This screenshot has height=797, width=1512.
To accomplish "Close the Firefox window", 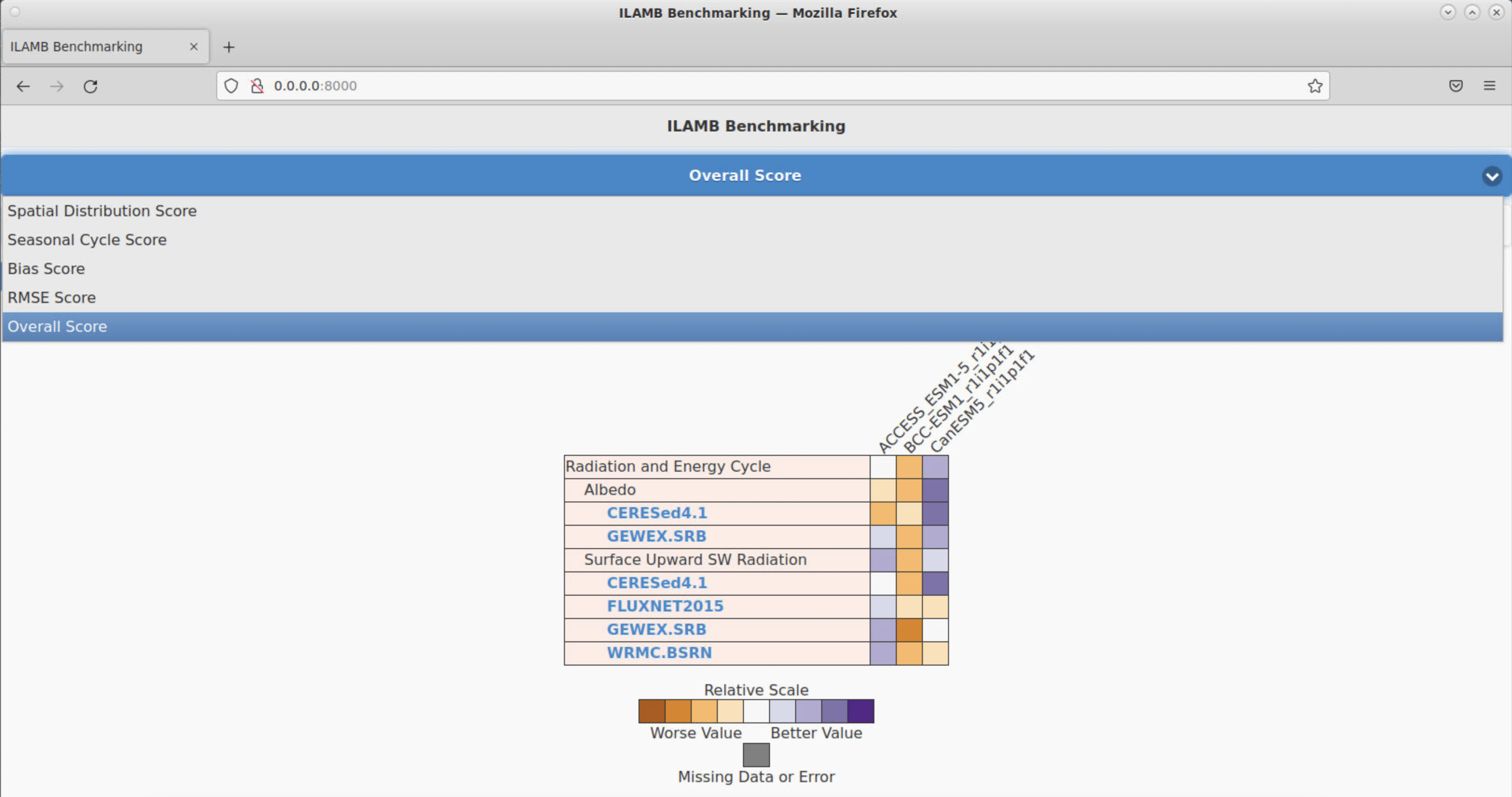I will 1497,12.
